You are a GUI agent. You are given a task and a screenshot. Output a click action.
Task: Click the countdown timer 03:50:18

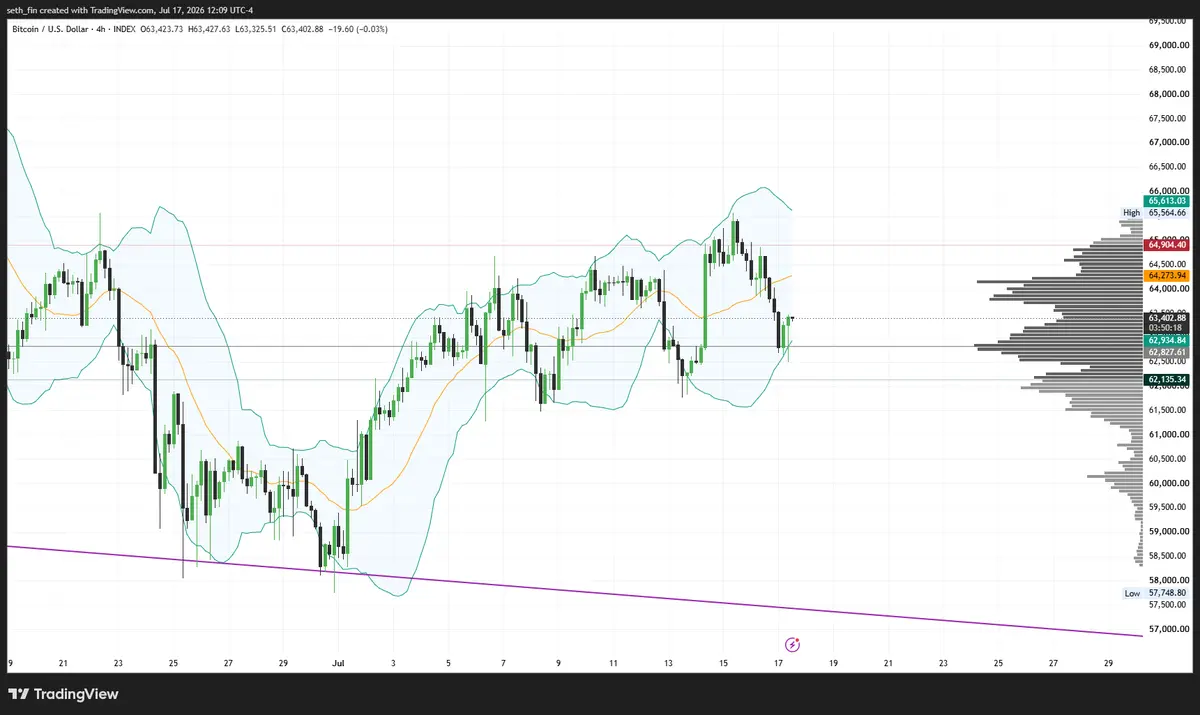point(1166,327)
